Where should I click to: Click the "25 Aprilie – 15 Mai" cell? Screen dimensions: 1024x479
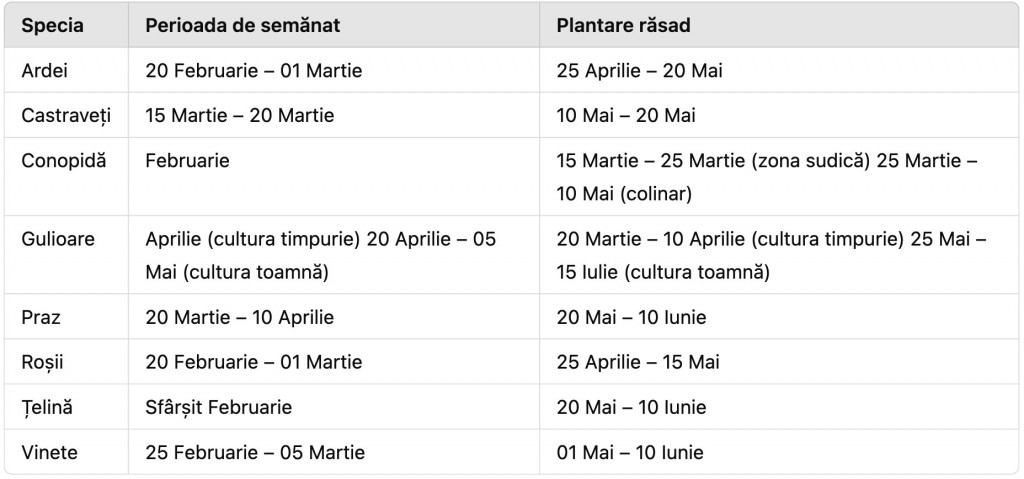coord(638,362)
